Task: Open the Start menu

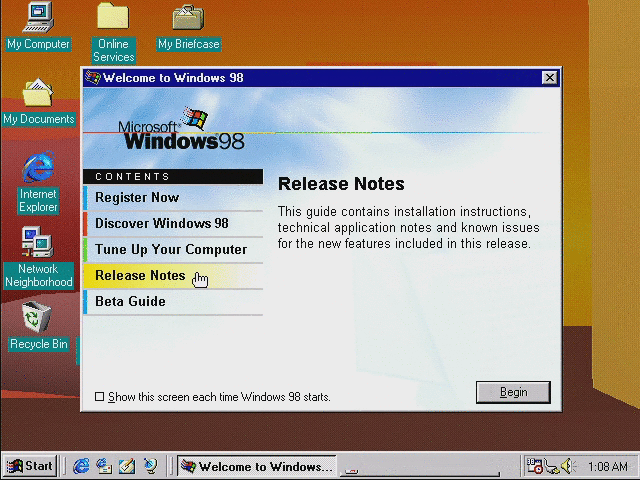Action: click(30, 466)
